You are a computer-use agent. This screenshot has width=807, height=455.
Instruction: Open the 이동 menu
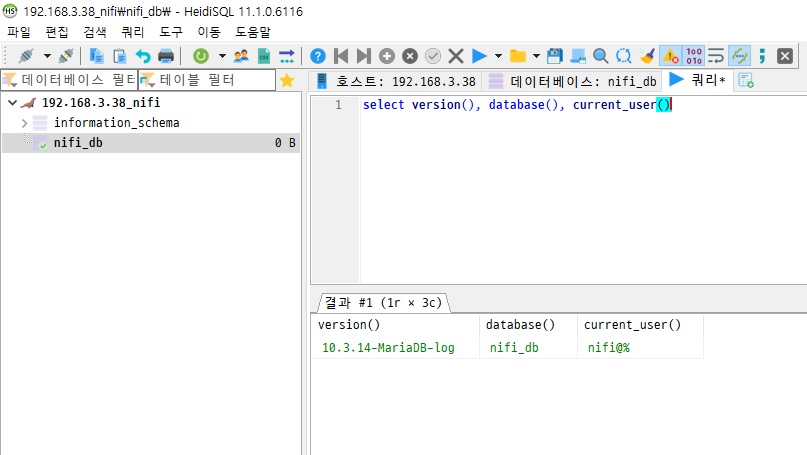[209, 32]
